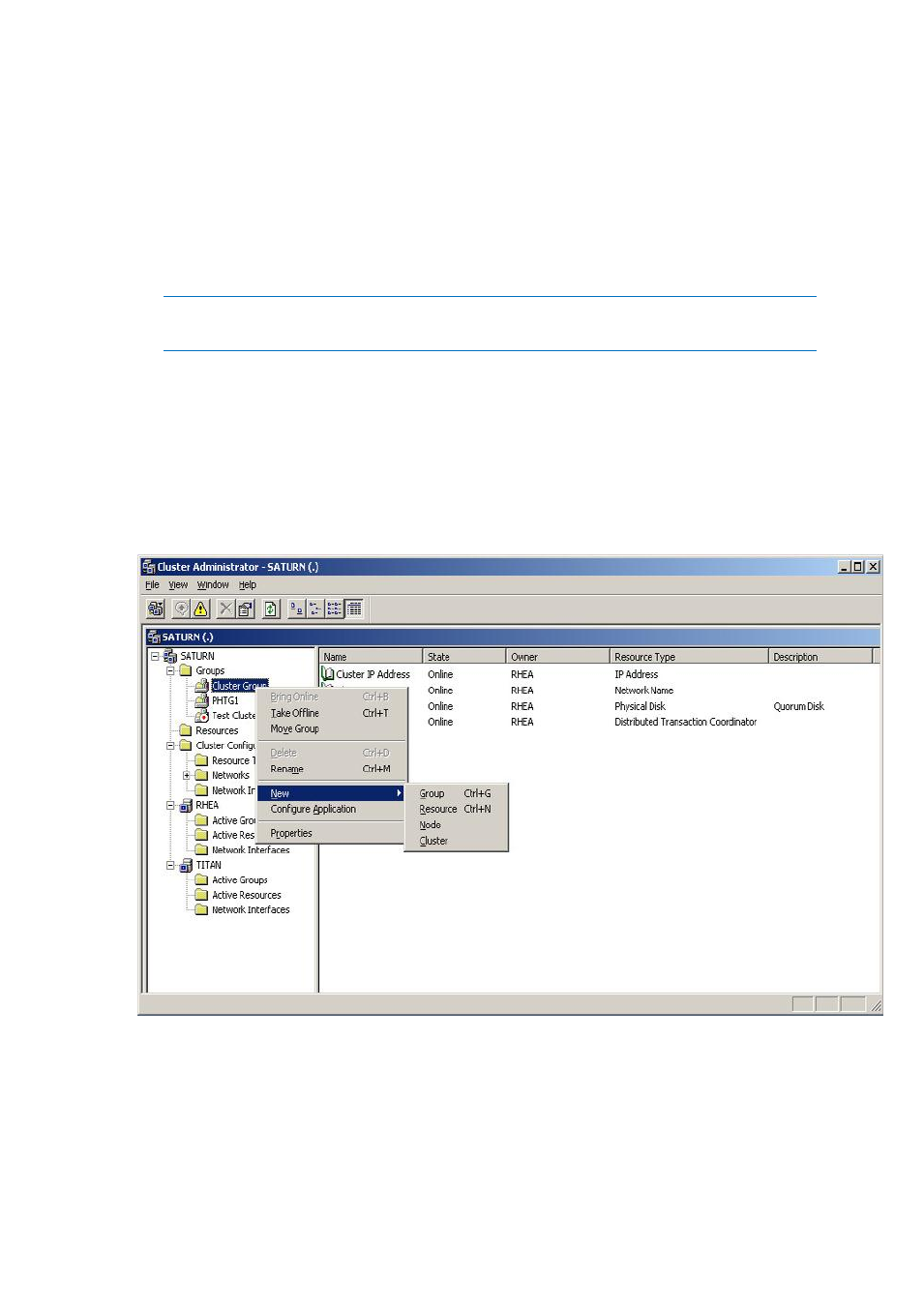Choose Group in the New submenu
The image size is (924, 1306).
pos(456,793)
